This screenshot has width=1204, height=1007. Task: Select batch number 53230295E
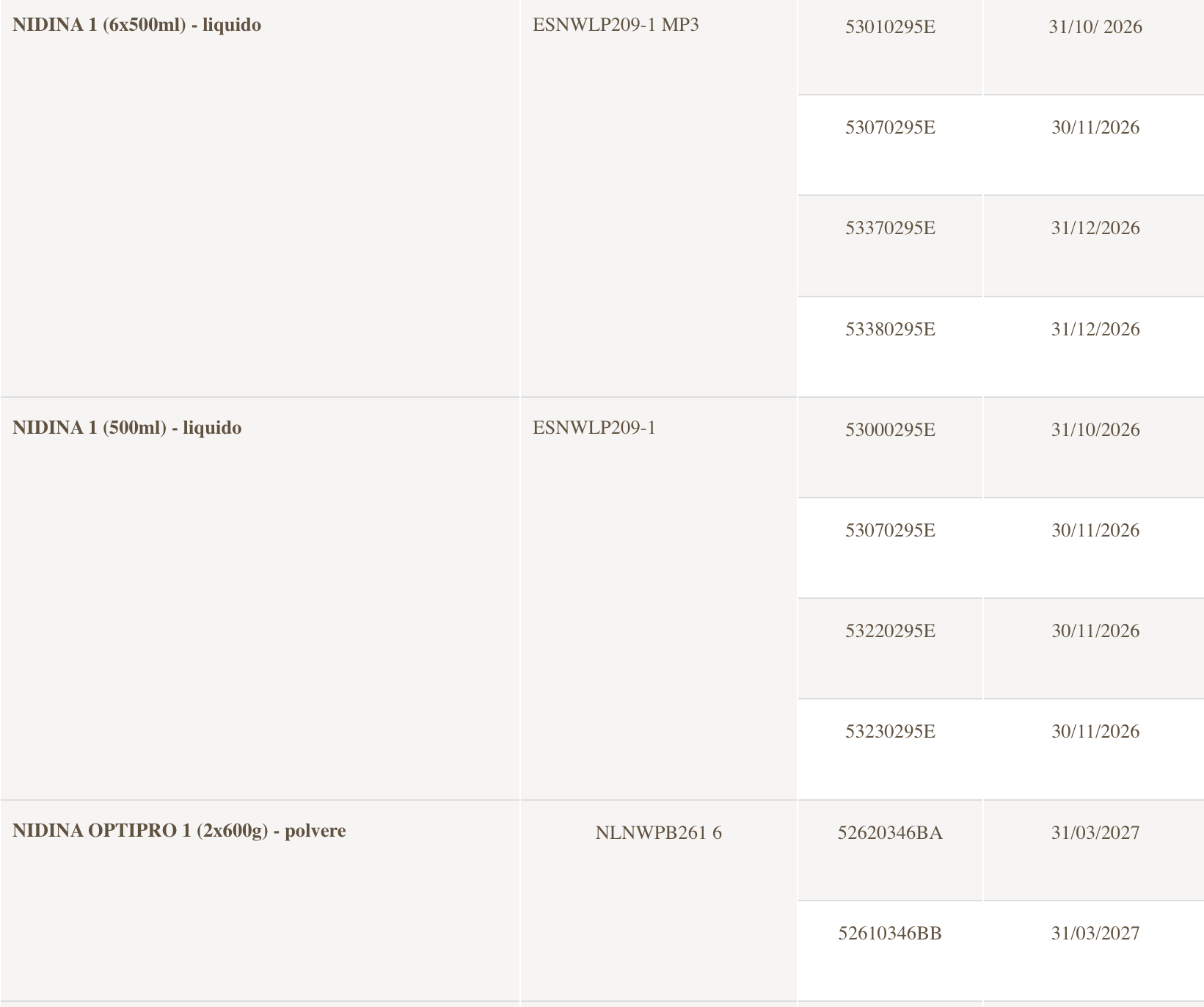pos(890,732)
